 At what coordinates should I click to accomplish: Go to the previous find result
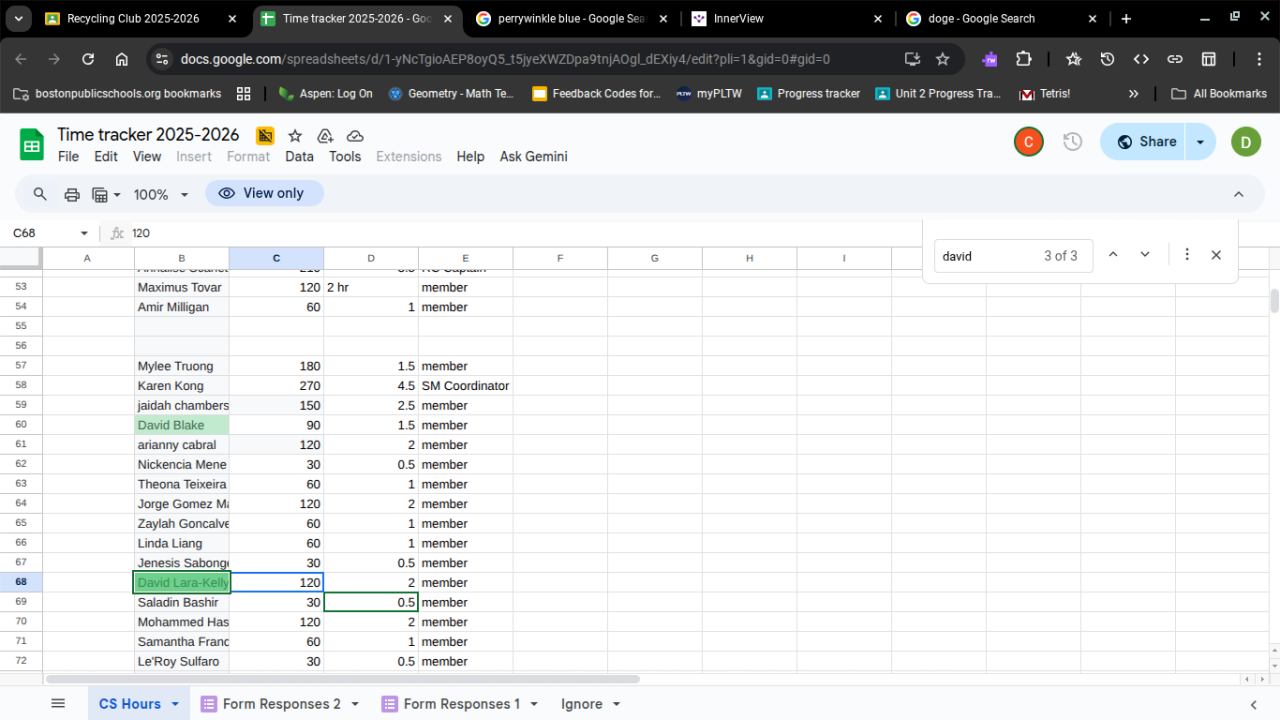(1113, 255)
